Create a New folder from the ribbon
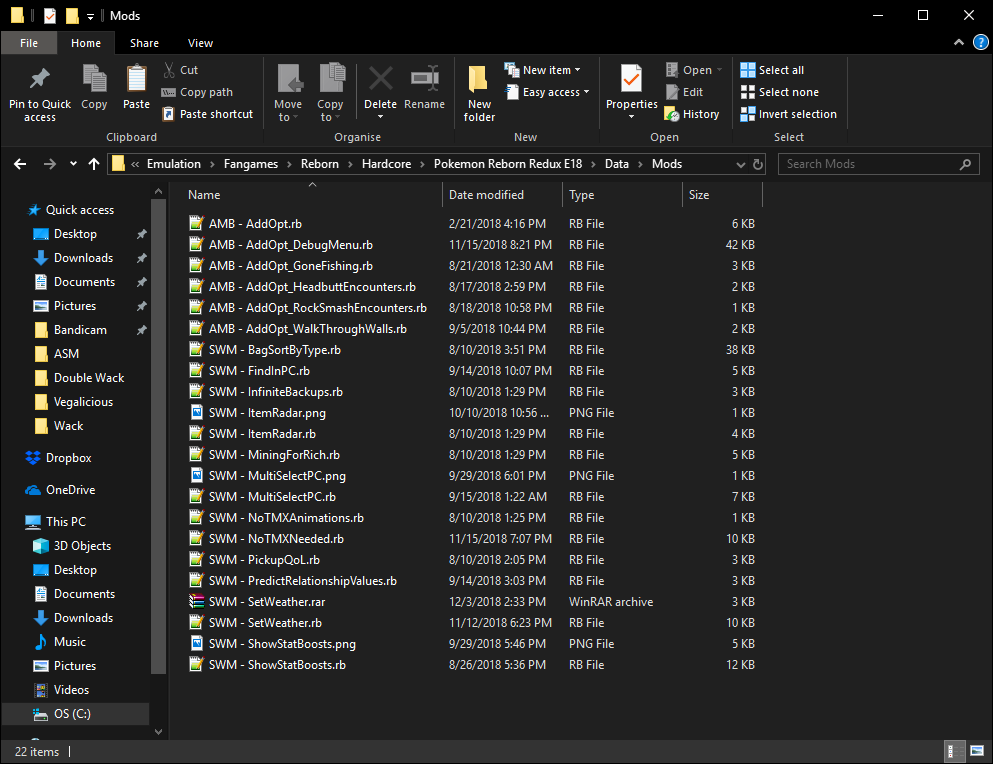The height and width of the screenshot is (764, 993). 479,93
